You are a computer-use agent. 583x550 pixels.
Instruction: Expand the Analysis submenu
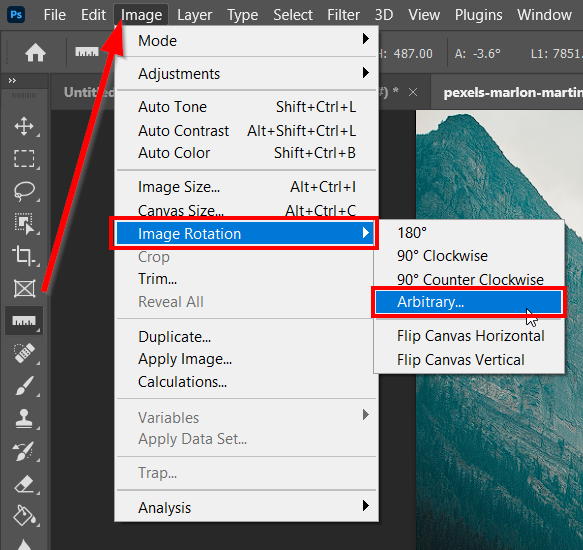click(247, 507)
